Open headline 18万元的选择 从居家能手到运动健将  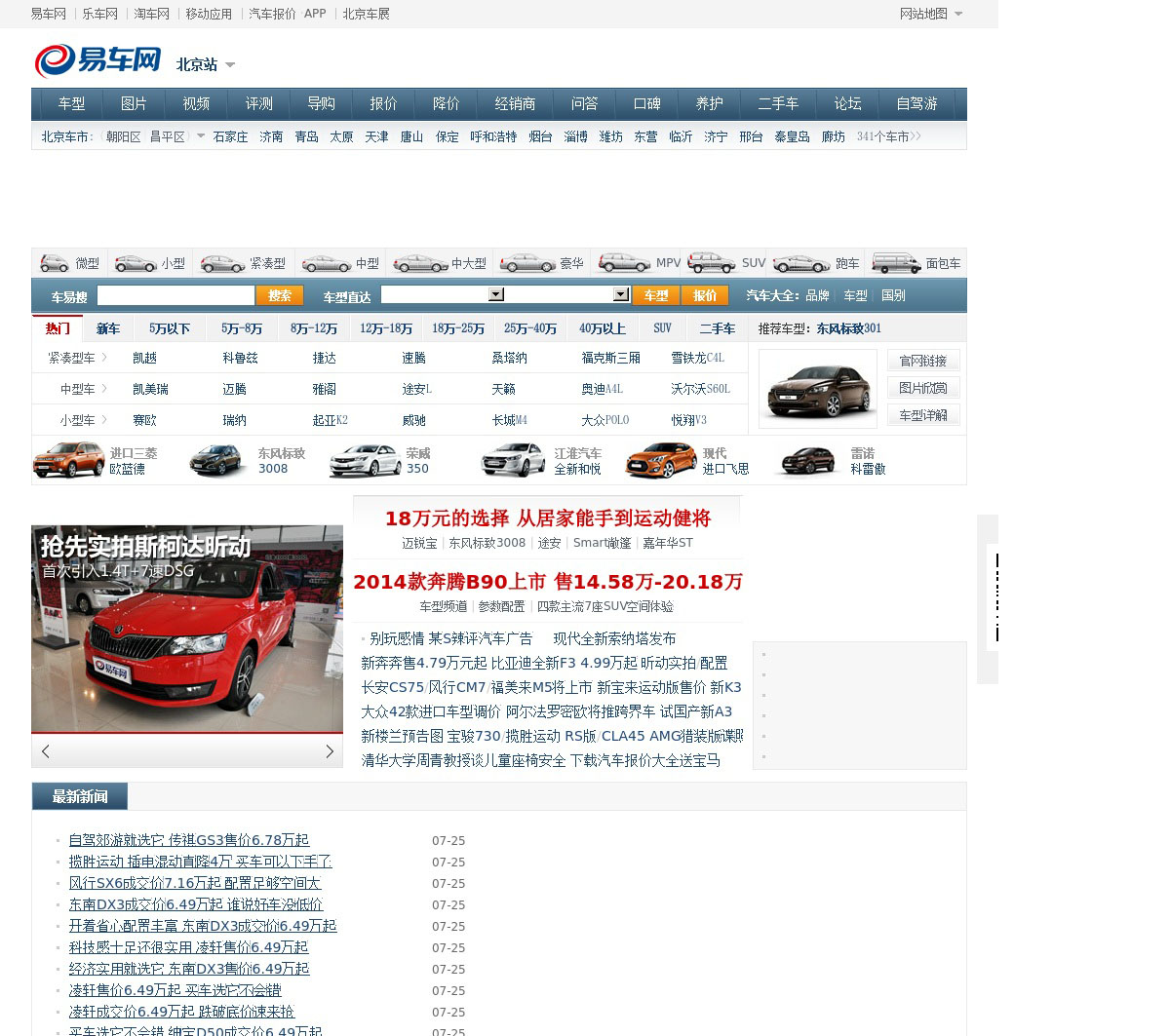(548, 518)
